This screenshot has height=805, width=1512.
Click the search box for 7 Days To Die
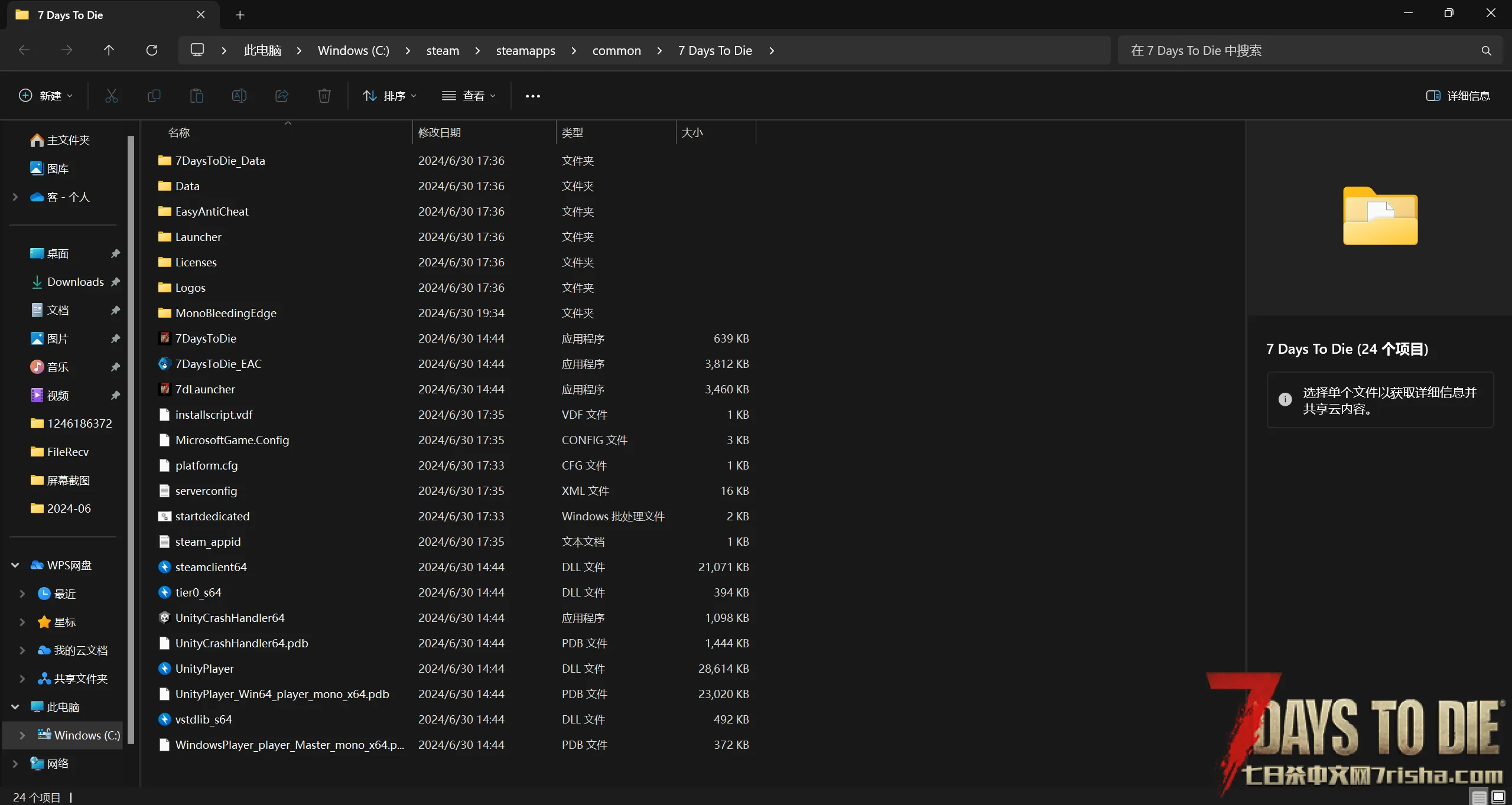pyautogui.click(x=1300, y=51)
